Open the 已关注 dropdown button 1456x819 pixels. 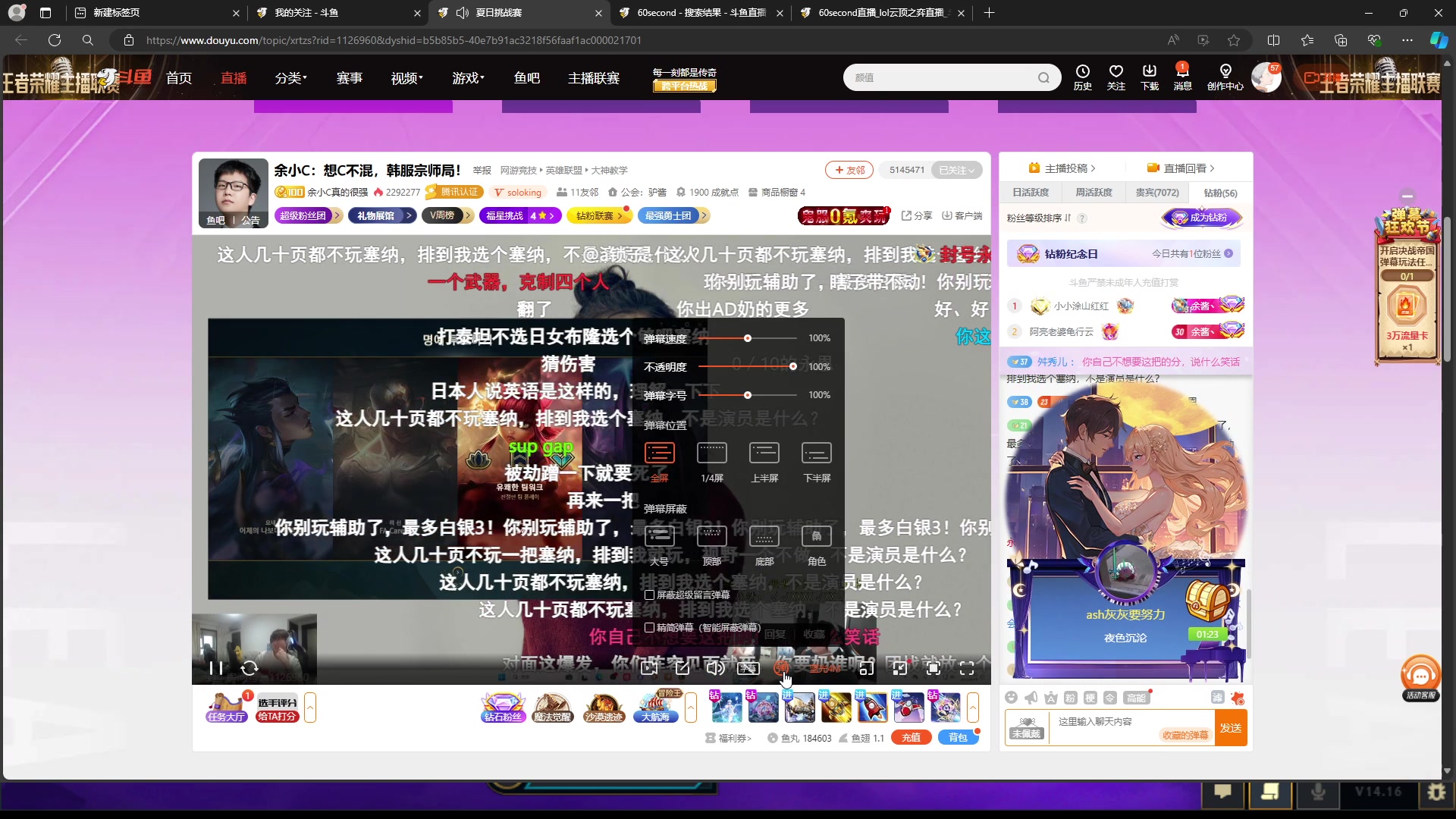pos(957,170)
